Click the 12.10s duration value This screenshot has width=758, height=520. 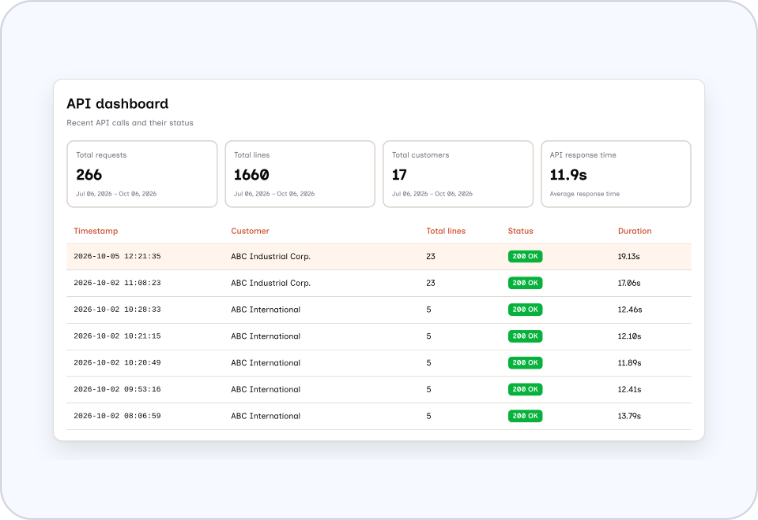(629, 336)
